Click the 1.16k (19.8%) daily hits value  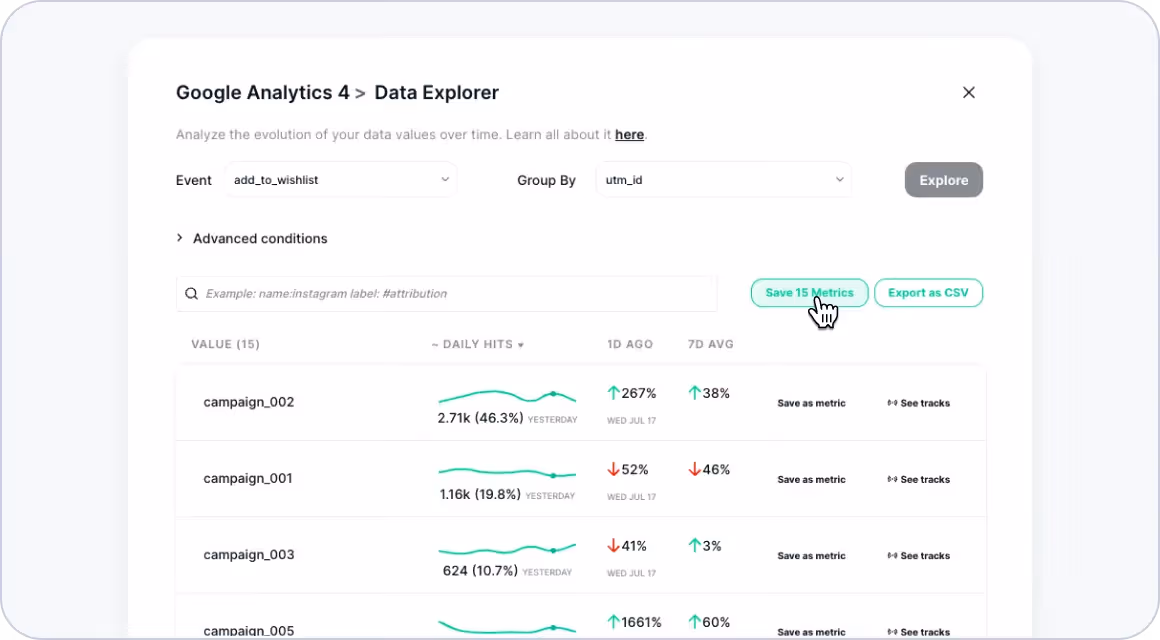(480, 494)
